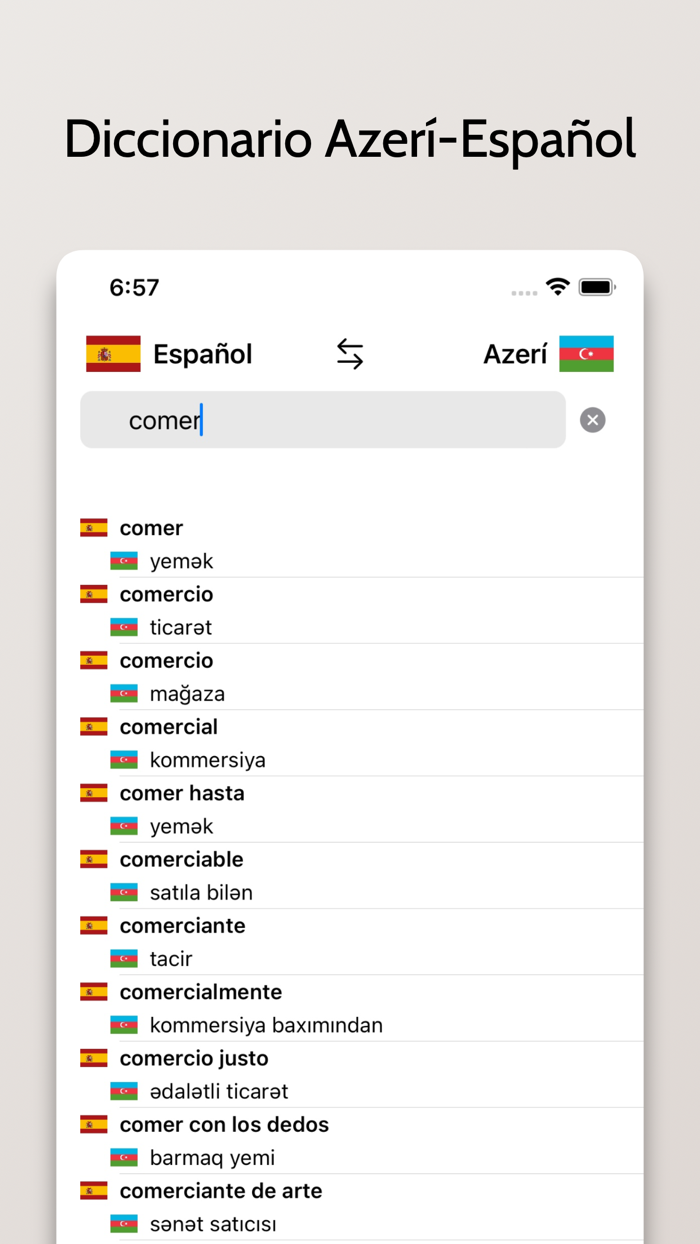Click inside the search input field
The height and width of the screenshot is (1244, 700).
tap(320, 420)
